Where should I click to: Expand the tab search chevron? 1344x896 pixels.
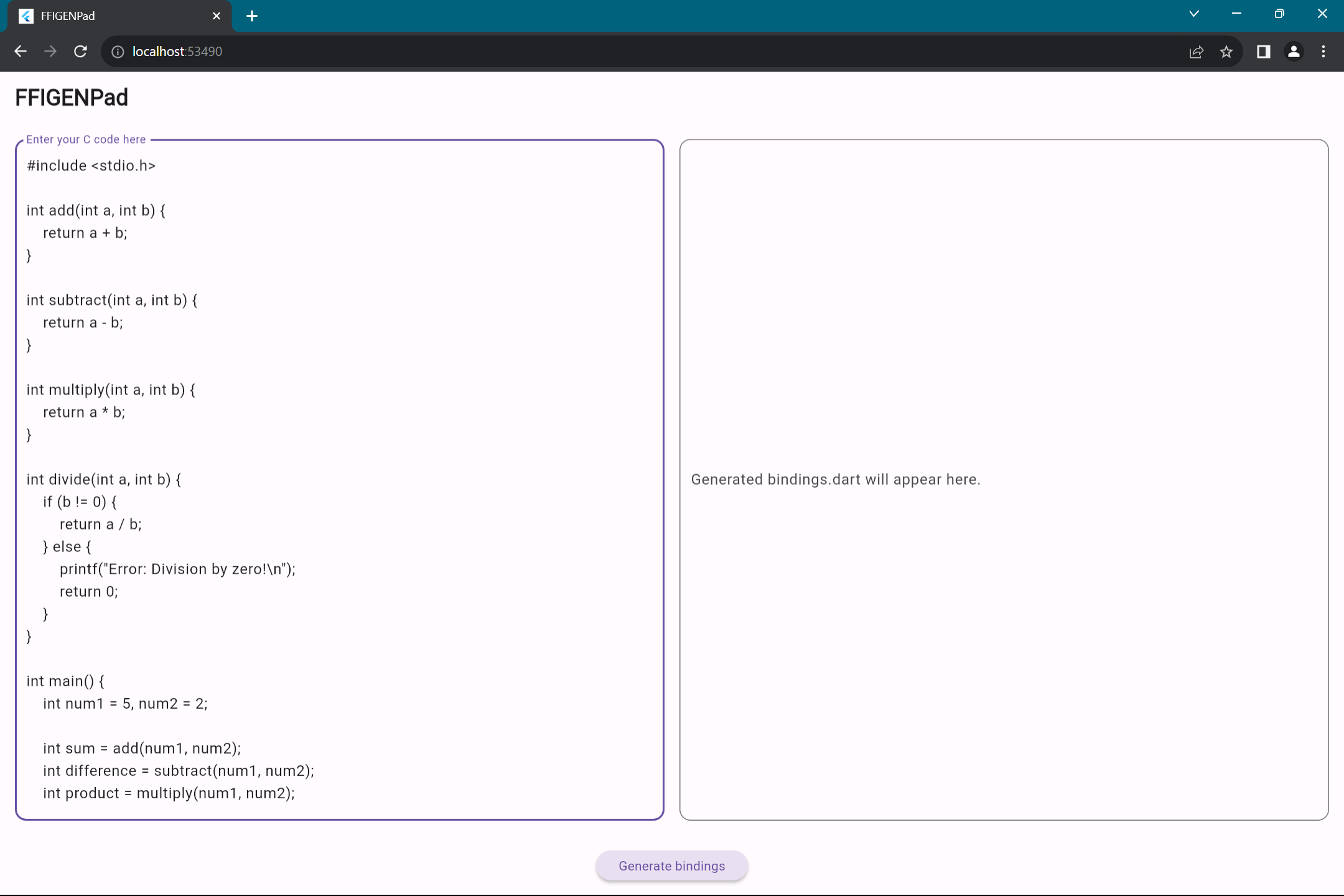coord(1193,14)
